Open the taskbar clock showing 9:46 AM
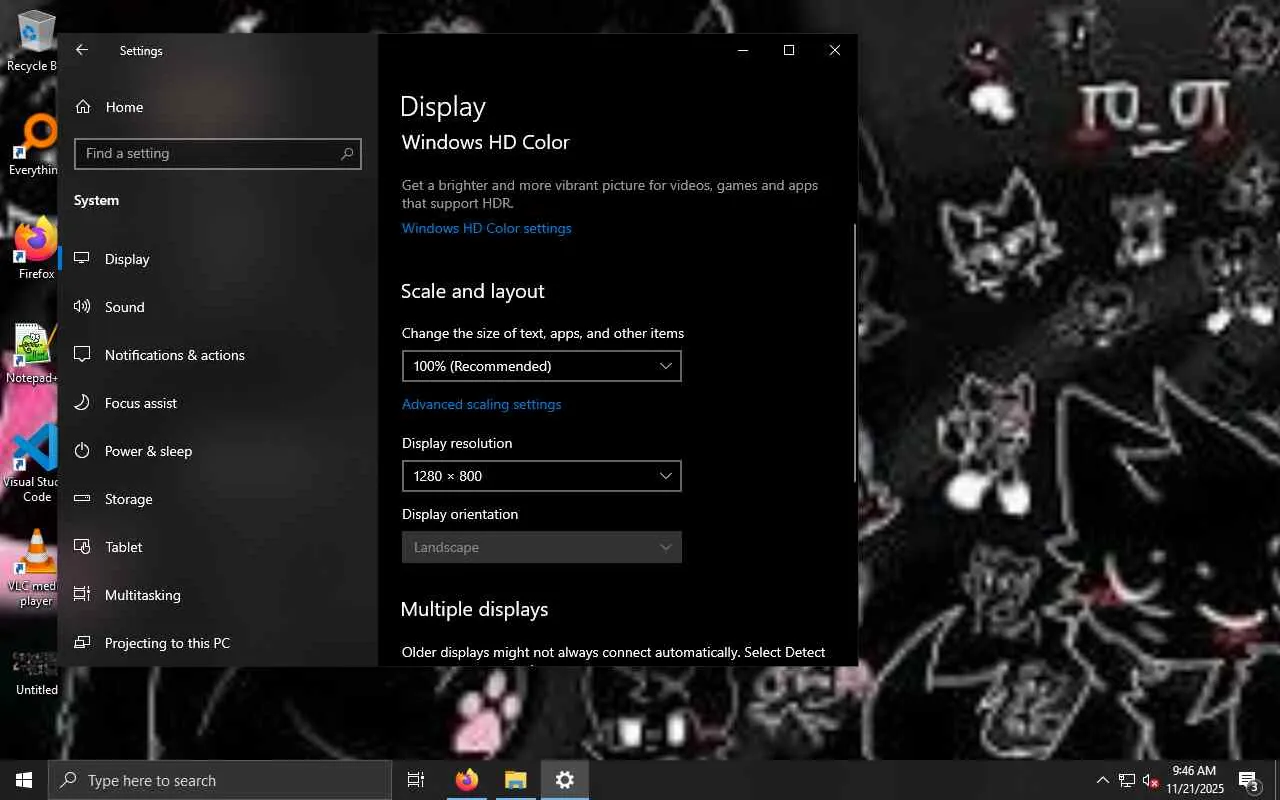1280x800 pixels. tap(1195, 780)
